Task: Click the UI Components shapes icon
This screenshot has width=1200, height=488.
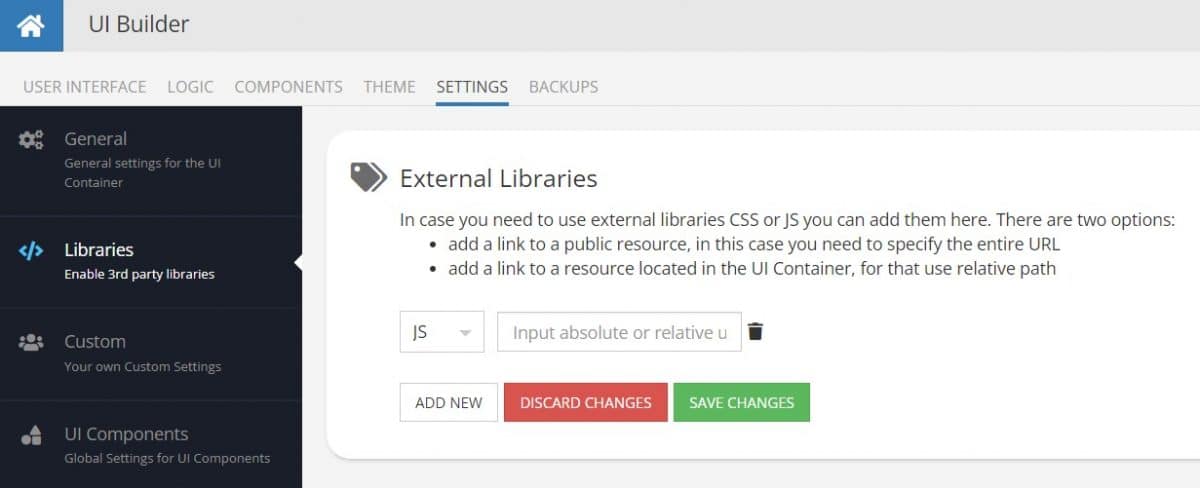Action: tap(31, 435)
